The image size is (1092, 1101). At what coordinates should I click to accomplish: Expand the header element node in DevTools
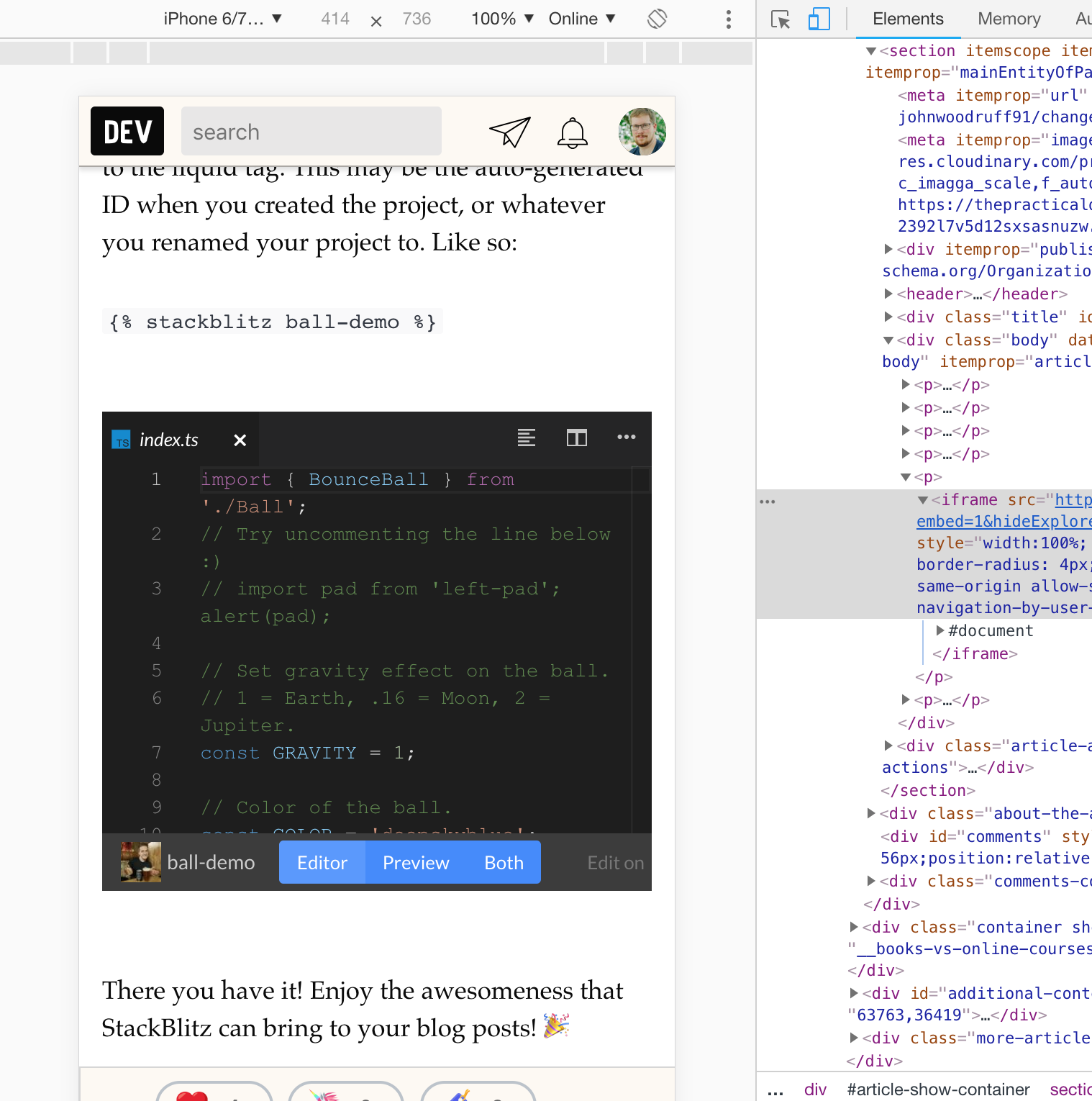[890, 294]
